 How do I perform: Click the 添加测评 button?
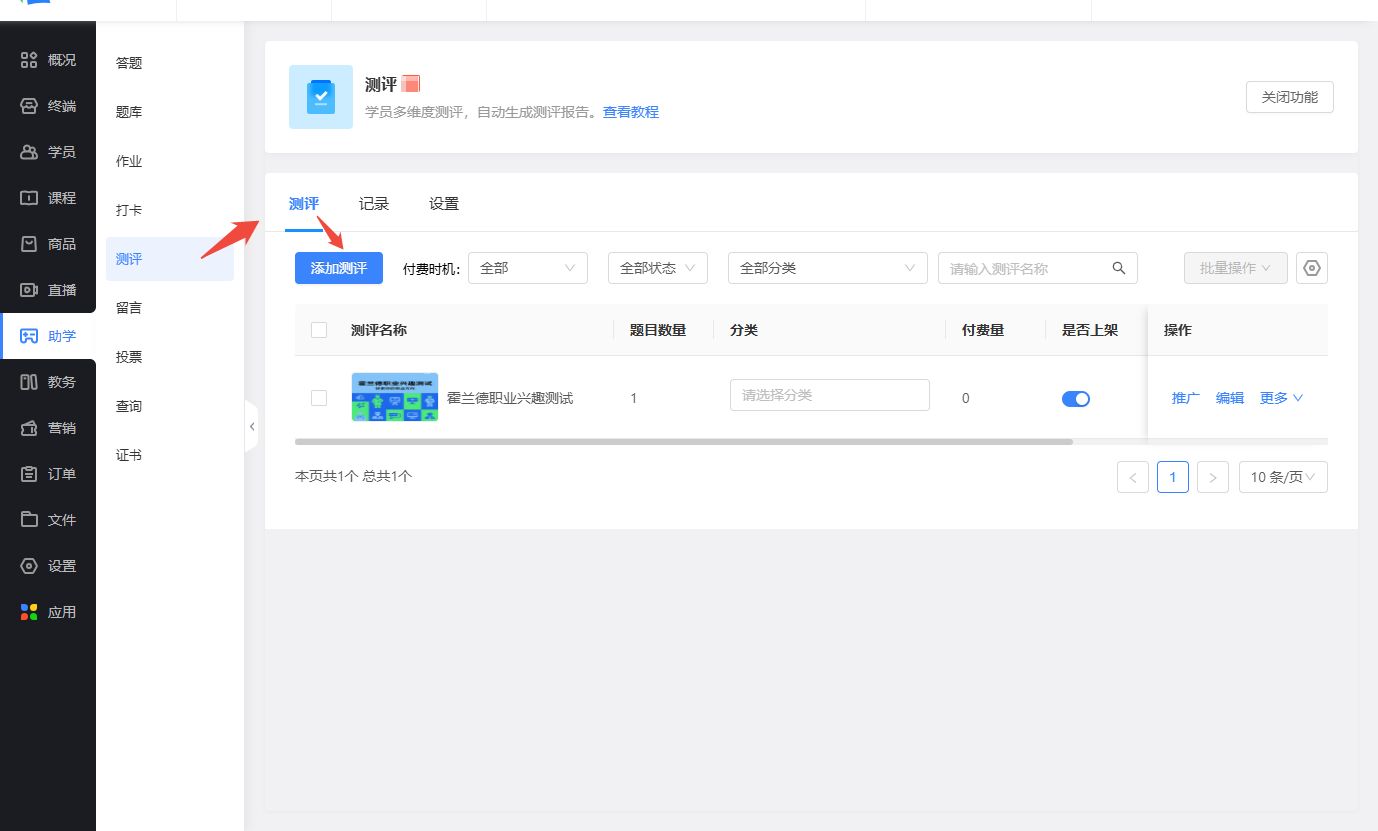[338, 268]
